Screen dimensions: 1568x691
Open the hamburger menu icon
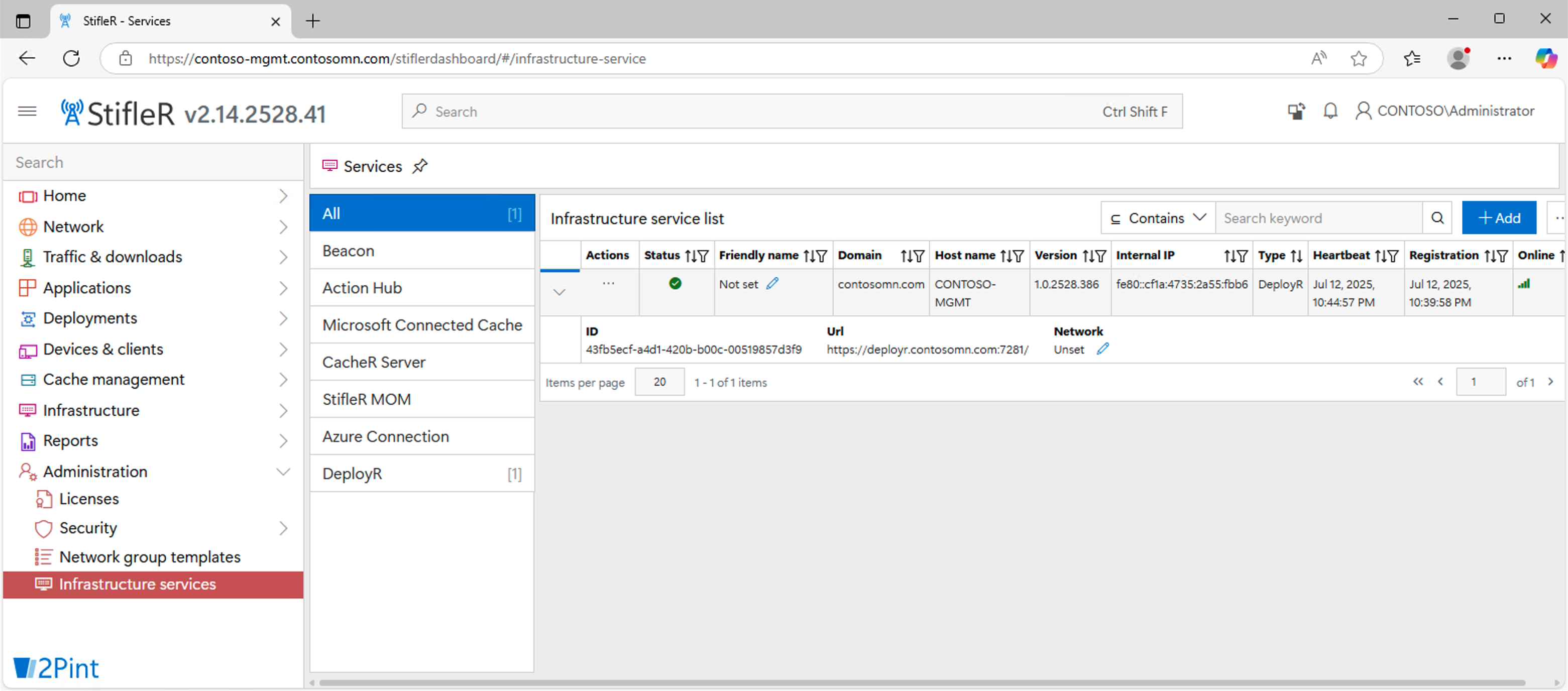click(28, 111)
